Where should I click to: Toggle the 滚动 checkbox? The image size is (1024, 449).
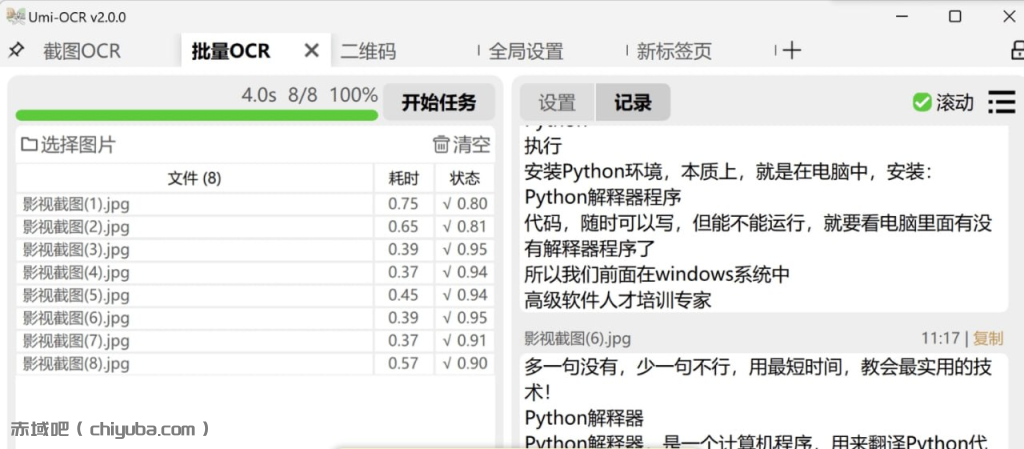coord(921,102)
